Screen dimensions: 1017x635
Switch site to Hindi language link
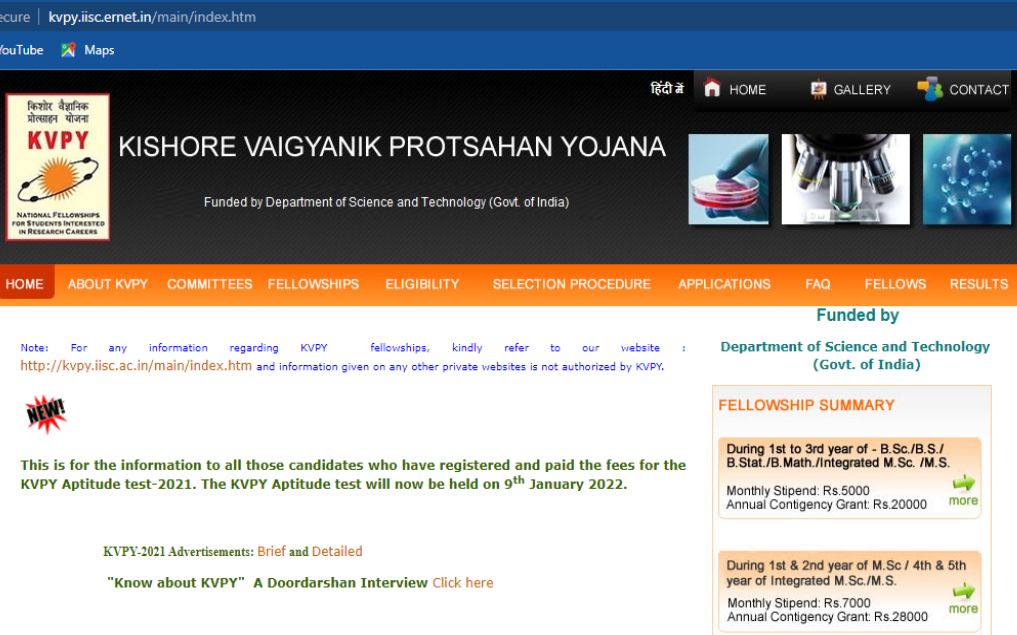tap(667, 89)
